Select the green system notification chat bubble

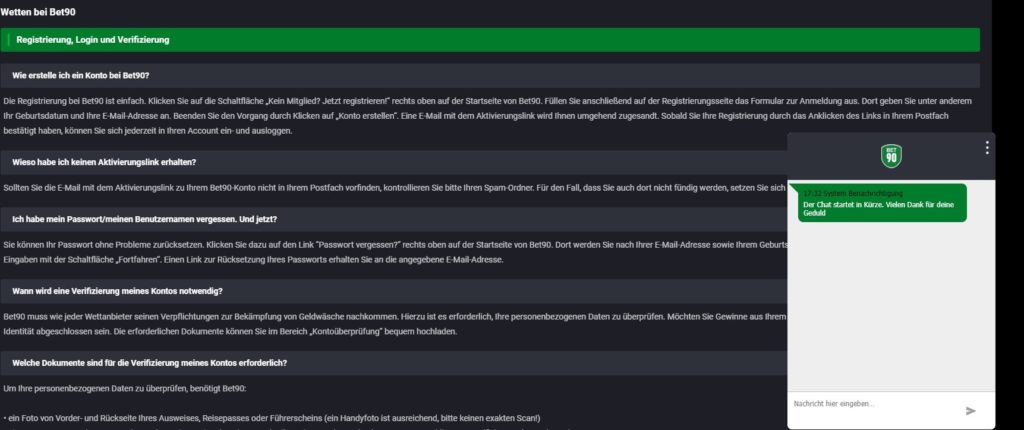[x=882, y=203]
